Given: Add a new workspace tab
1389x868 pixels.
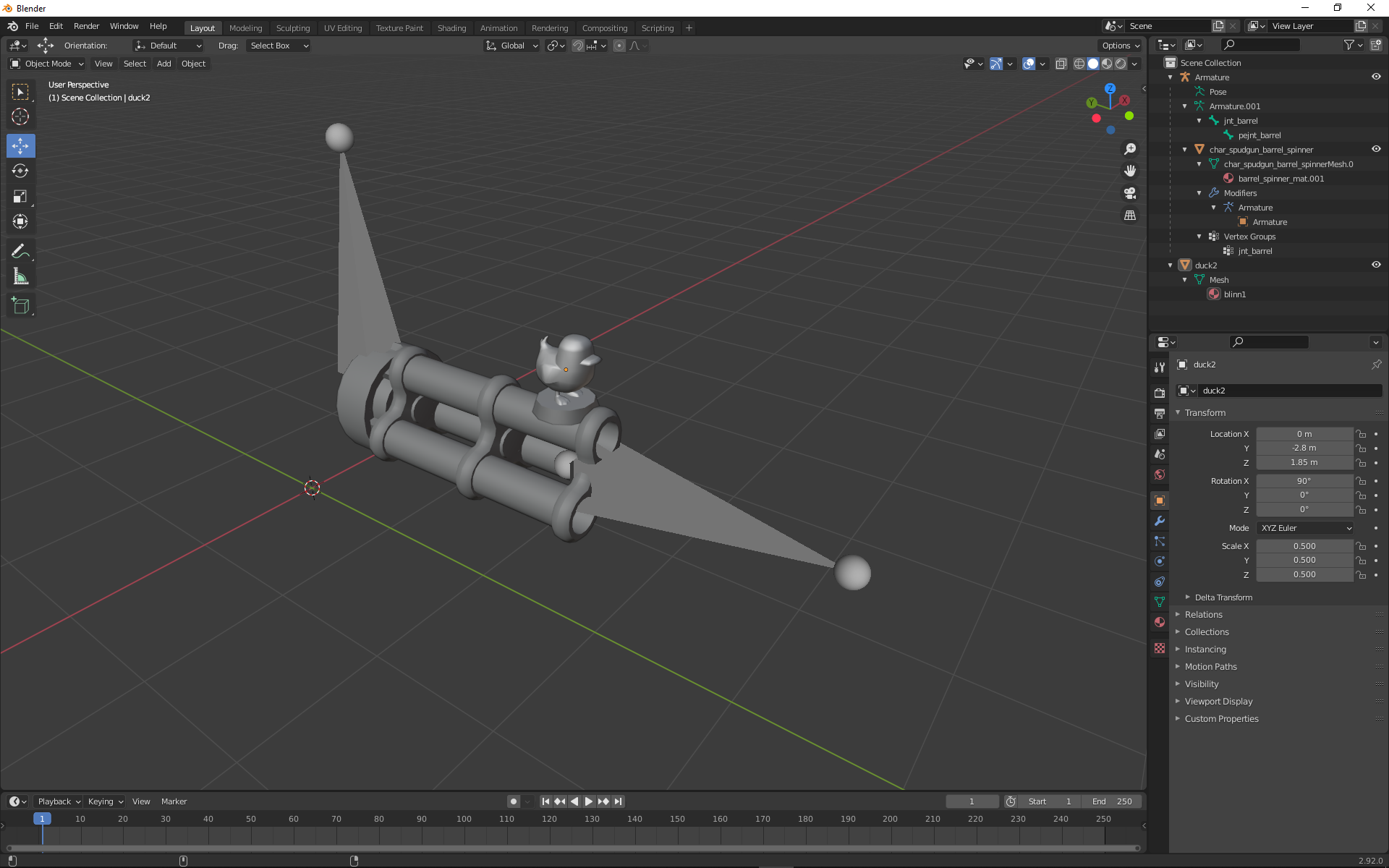Looking at the screenshot, I should point(689,28).
